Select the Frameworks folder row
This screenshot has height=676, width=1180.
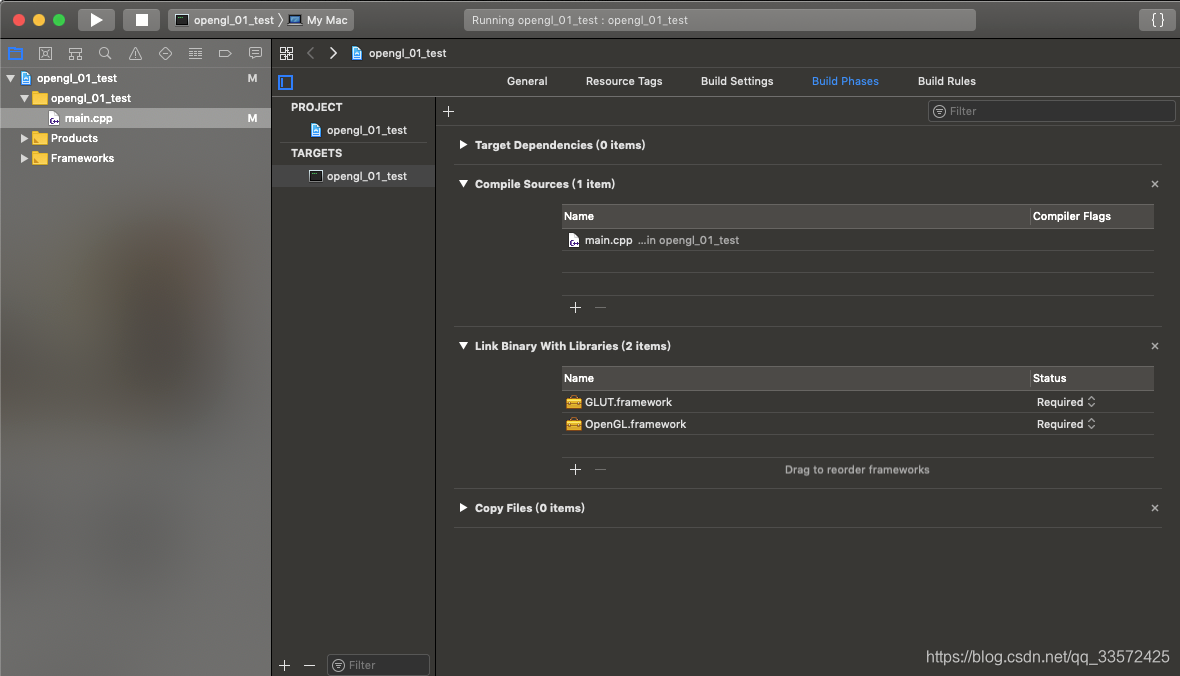coord(135,158)
